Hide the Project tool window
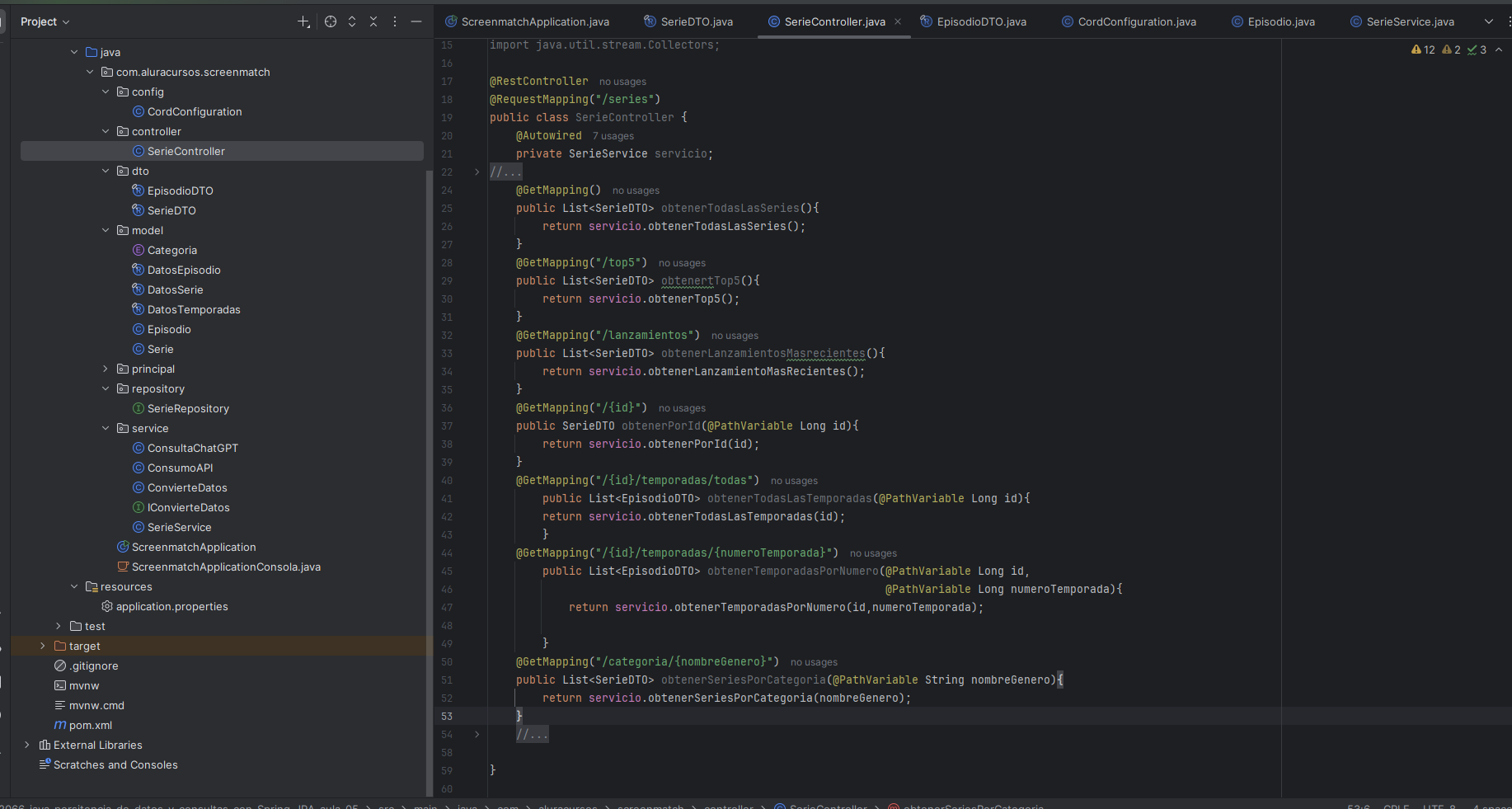This screenshot has width=1512, height=809. pos(416,21)
